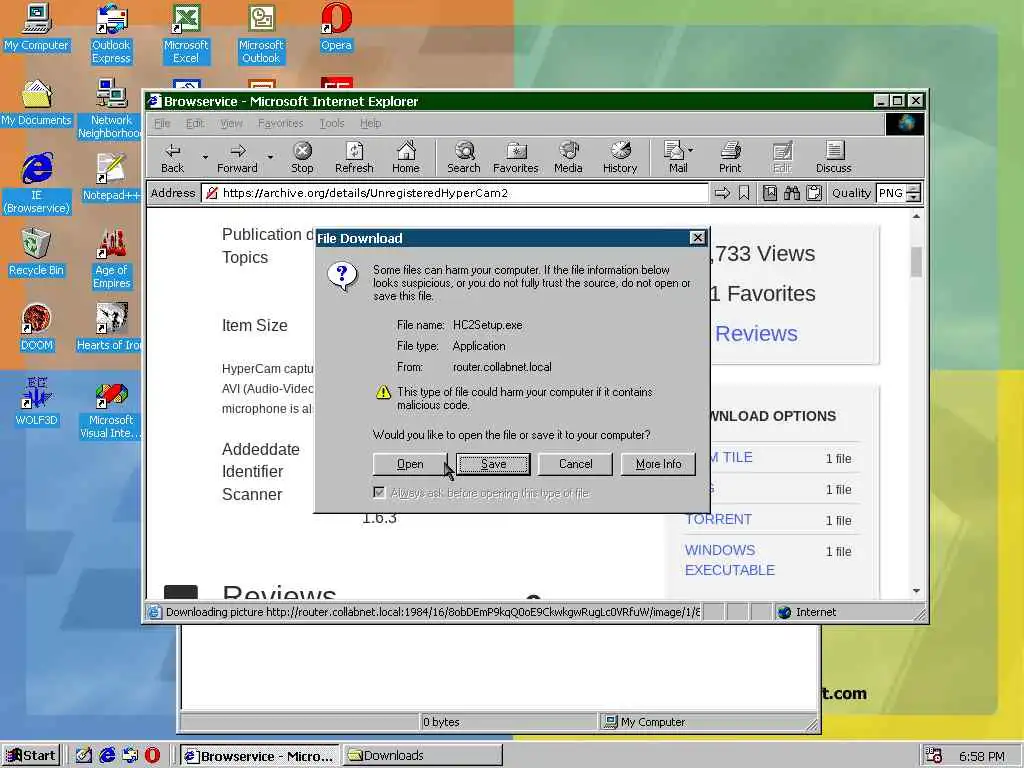
Task: Click the system tray clock
Action: pyautogui.click(x=982, y=756)
